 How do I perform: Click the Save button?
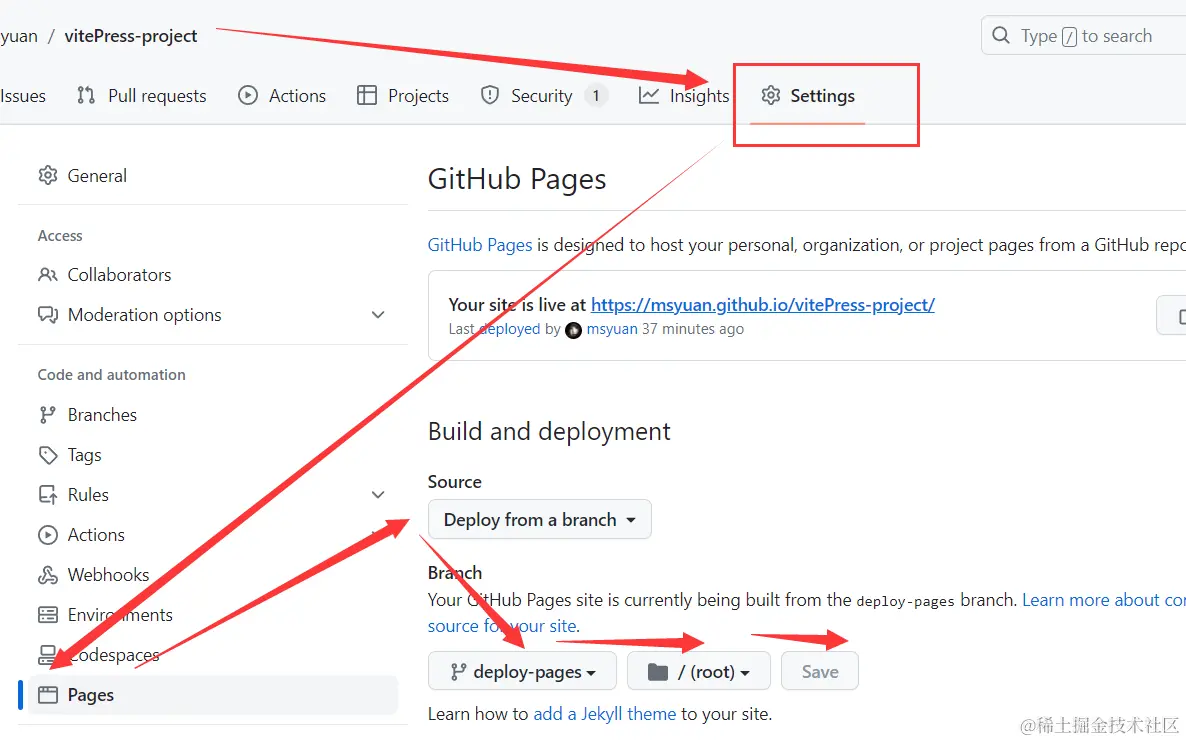tap(820, 672)
